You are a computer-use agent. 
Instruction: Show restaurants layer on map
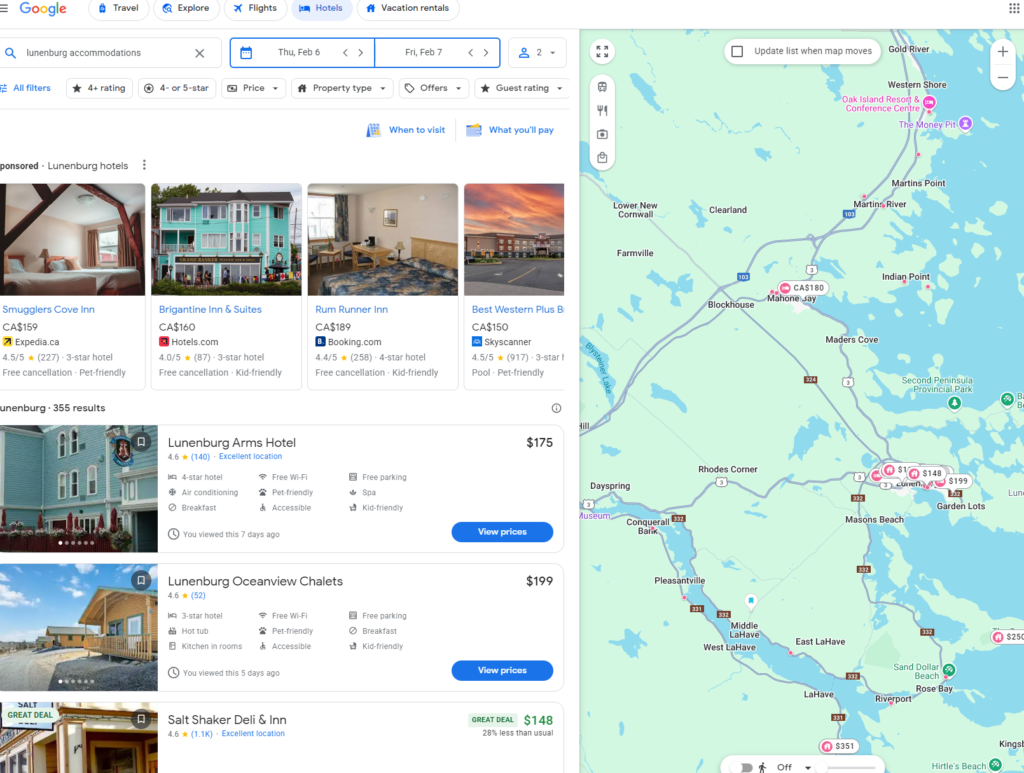click(x=602, y=110)
